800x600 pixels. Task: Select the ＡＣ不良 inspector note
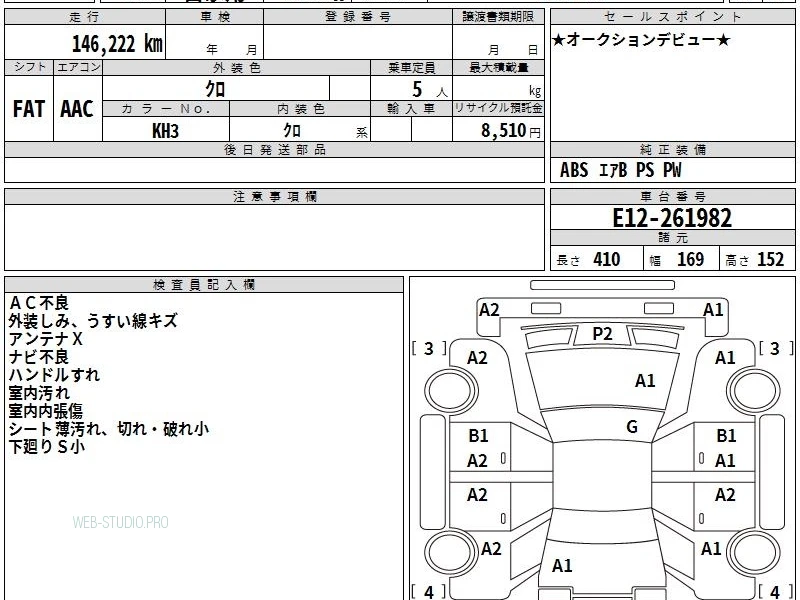[x=39, y=303]
